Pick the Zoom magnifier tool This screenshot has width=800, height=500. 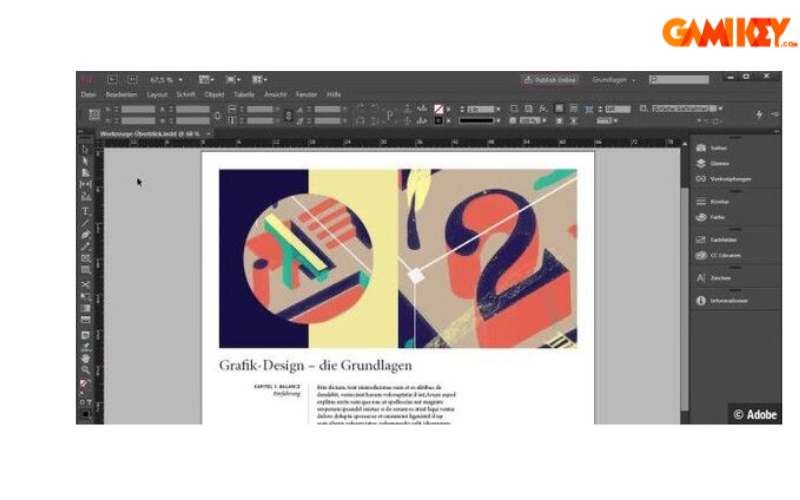tap(86, 370)
